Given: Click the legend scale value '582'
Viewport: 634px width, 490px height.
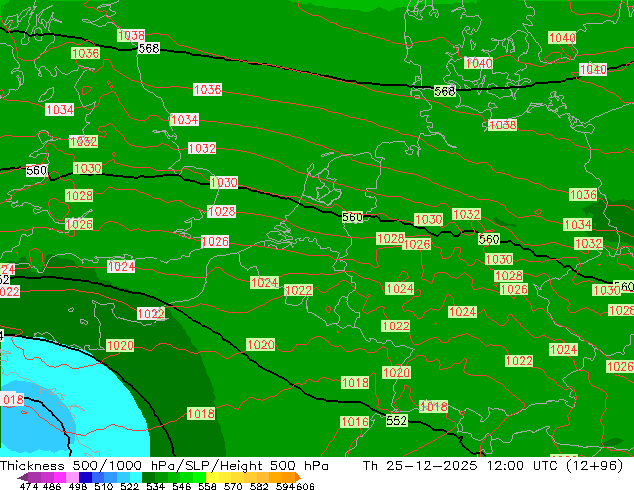Looking at the screenshot, I should [259, 486].
